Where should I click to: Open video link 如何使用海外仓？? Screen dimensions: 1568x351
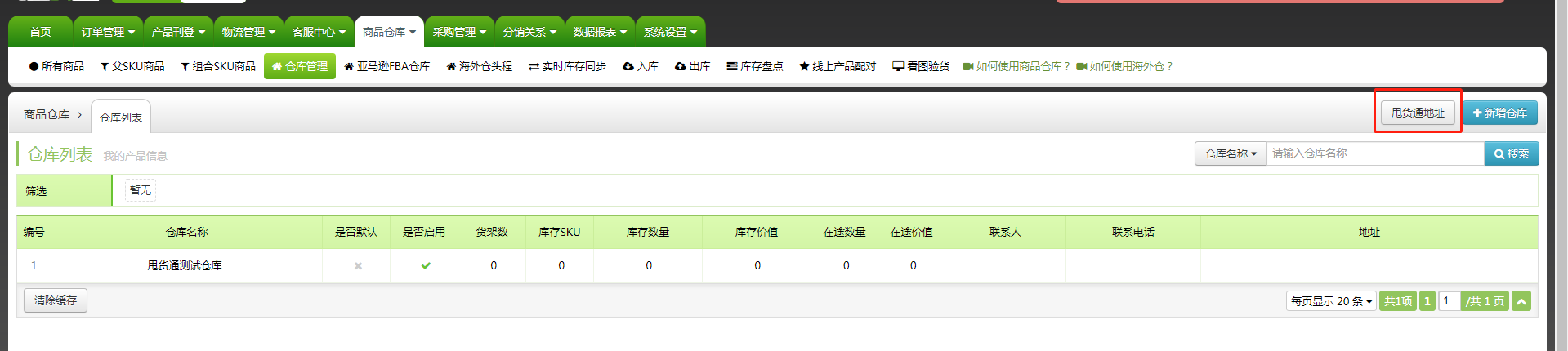point(1124,66)
